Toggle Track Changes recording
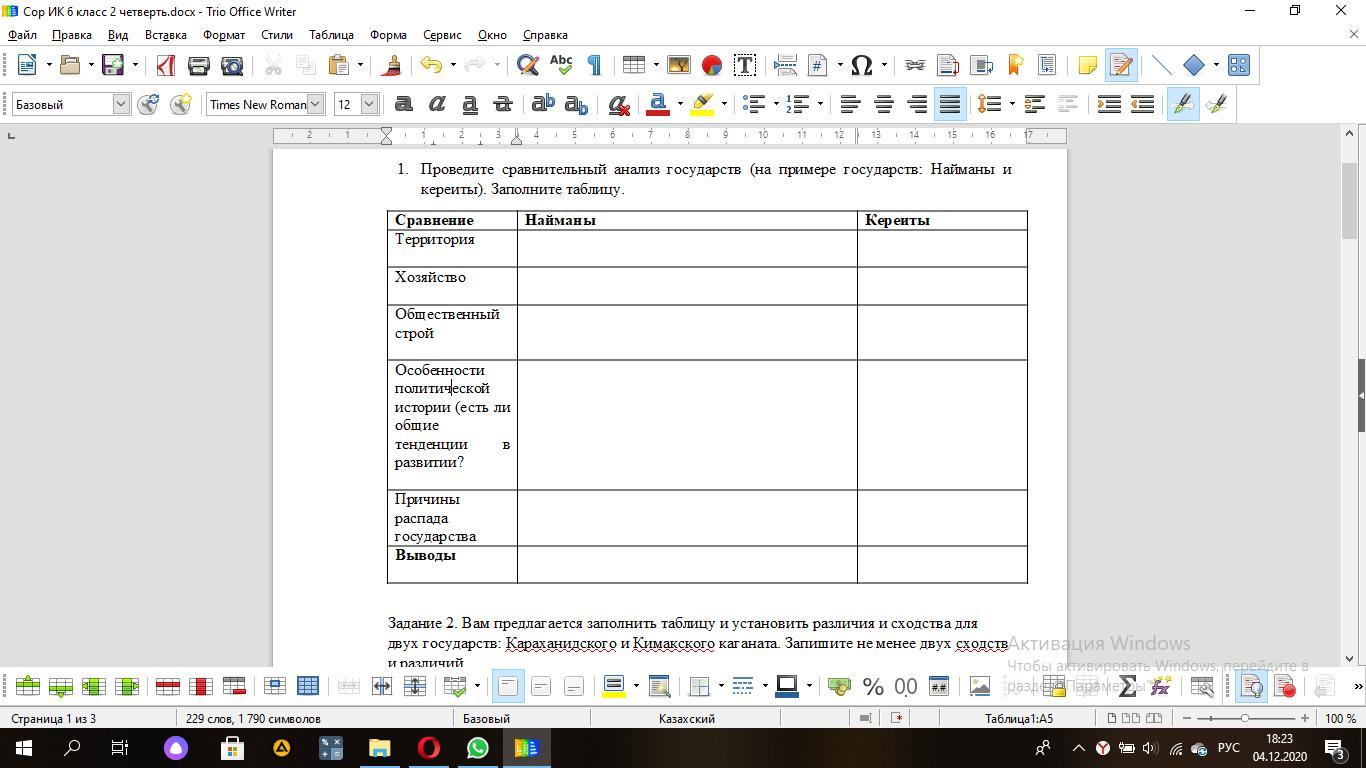Screen dimensions: 1366x768 [x=1121, y=65]
